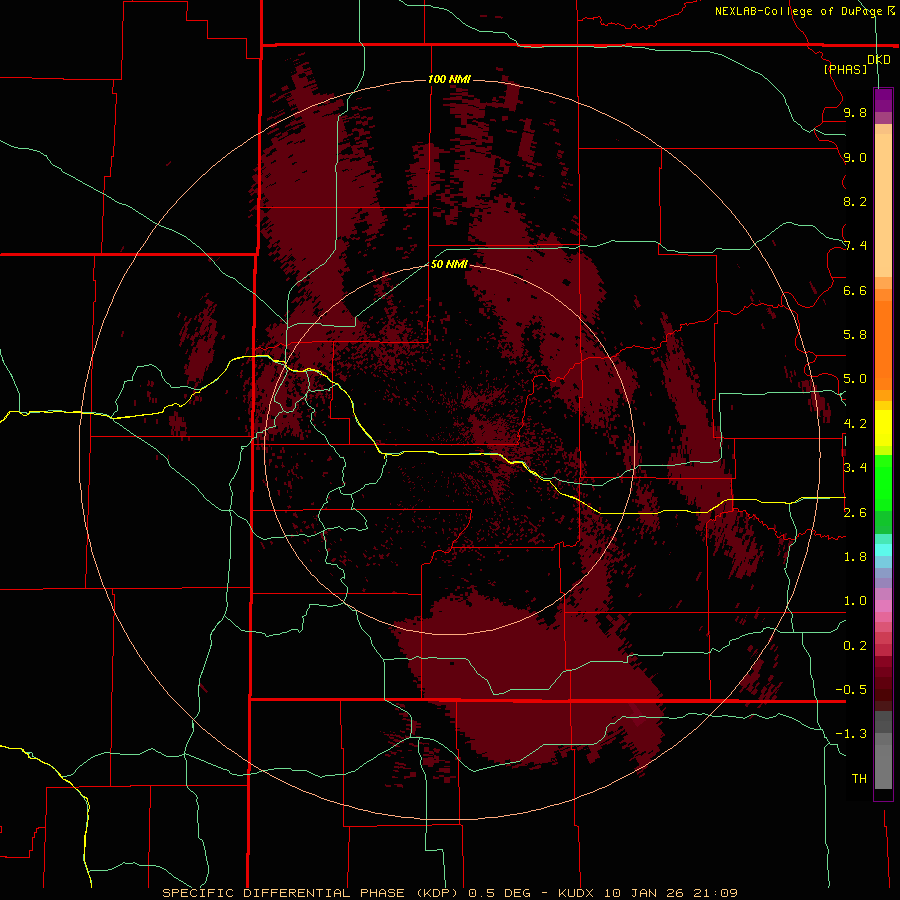This screenshot has height=900, width=900.
Task: Click the 0.2 value on color scale
Action: tap(855, 646)
